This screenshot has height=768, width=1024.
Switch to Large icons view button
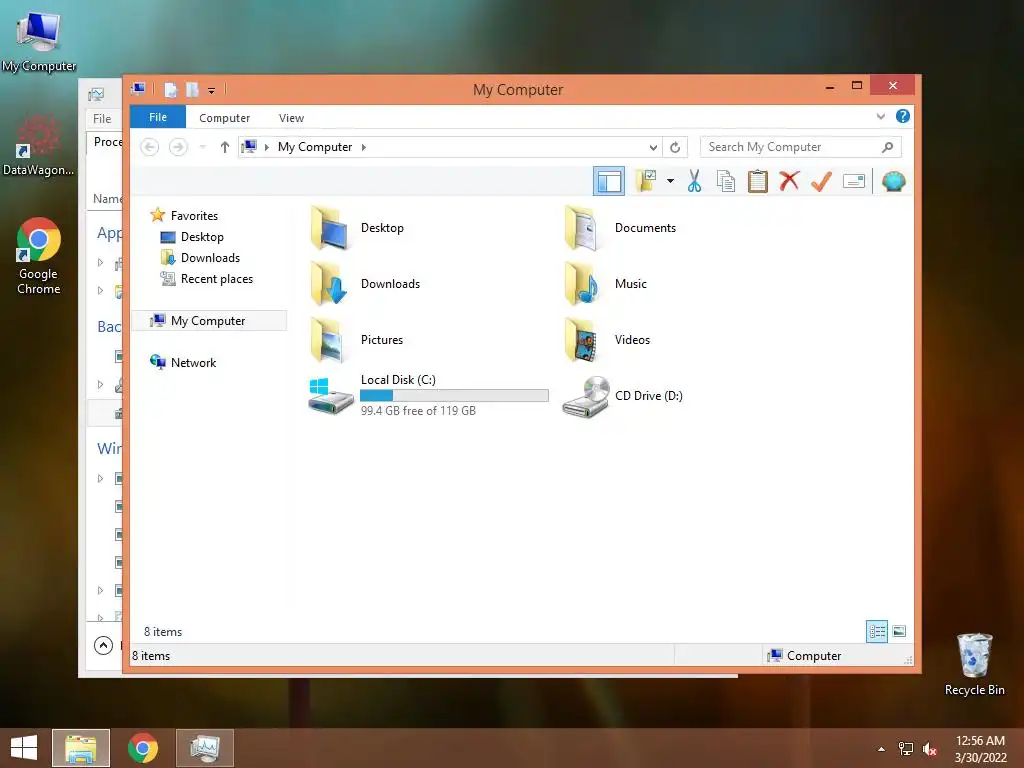click(899, 631)
